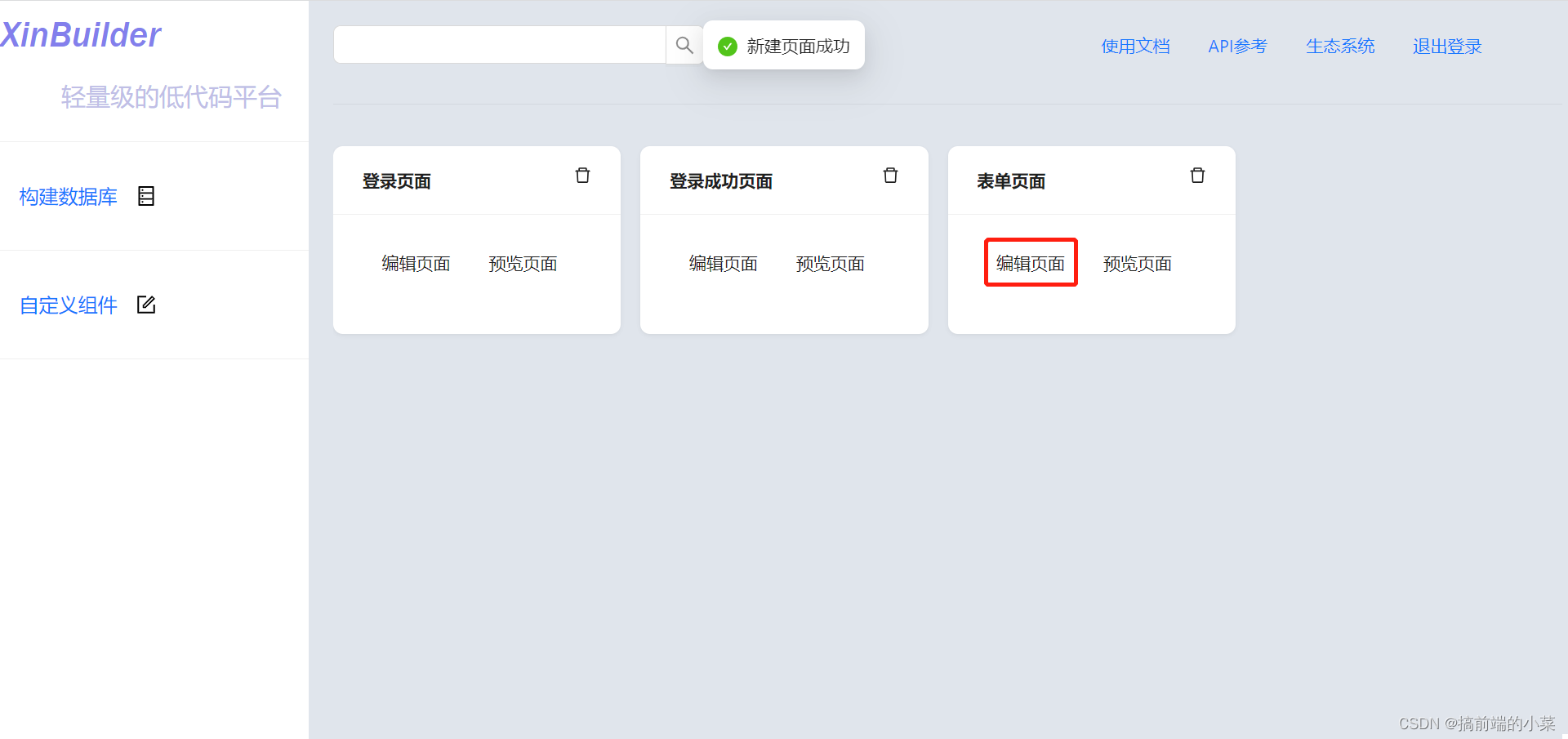Delete the 表单页面 card via trash icon

pyautogui.click(x=1197, y=176)
